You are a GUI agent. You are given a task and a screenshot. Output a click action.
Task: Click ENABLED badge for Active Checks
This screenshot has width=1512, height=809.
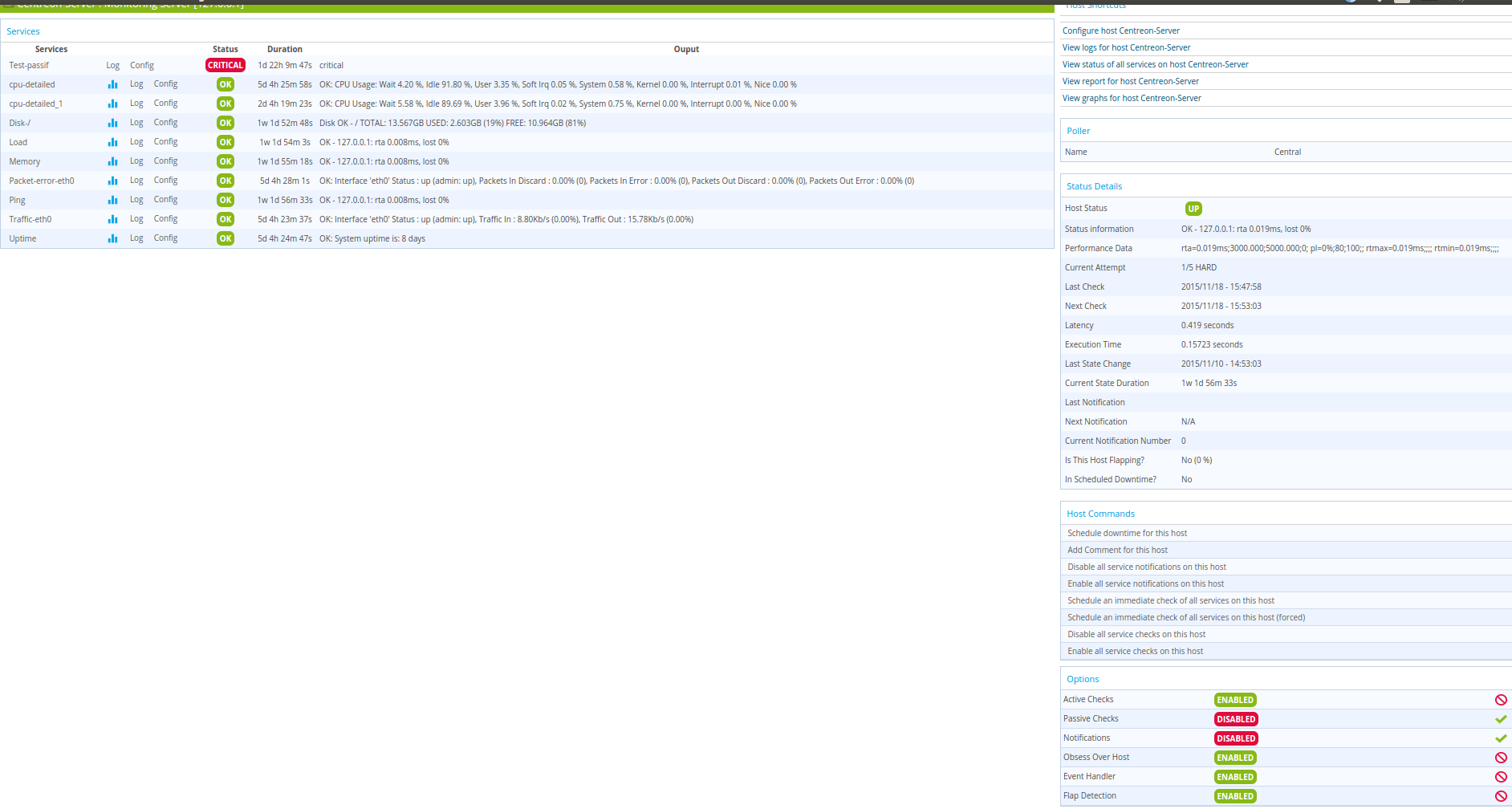pos(1235,700)
